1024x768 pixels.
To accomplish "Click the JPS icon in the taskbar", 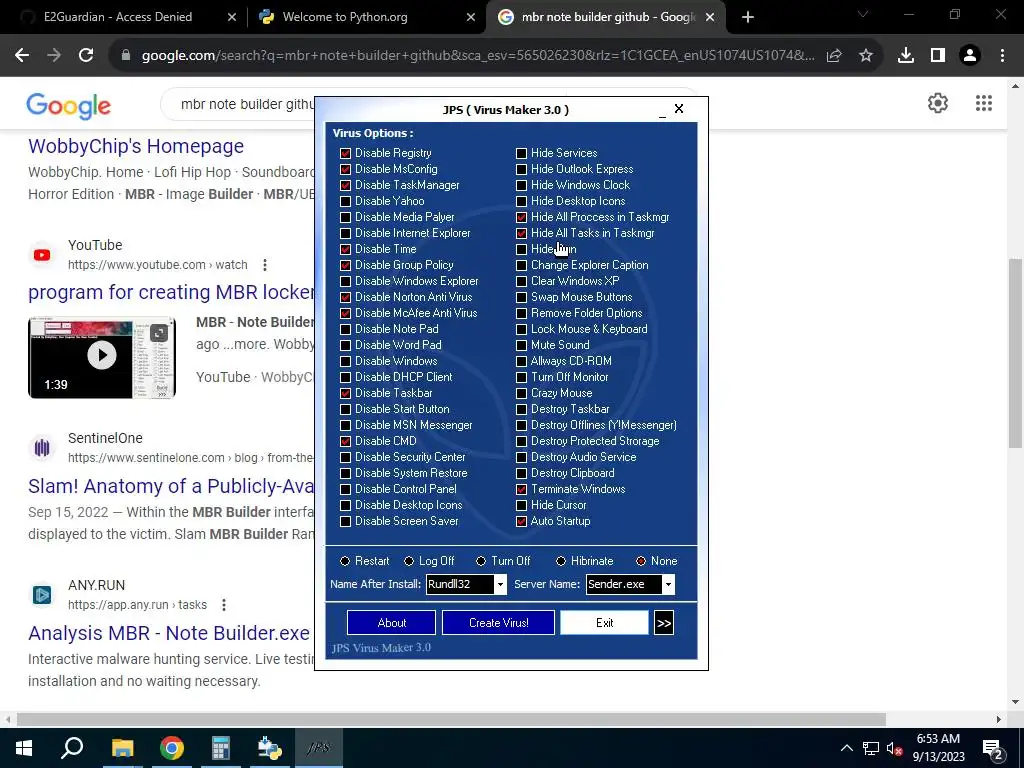I will (x=319, y=748).
